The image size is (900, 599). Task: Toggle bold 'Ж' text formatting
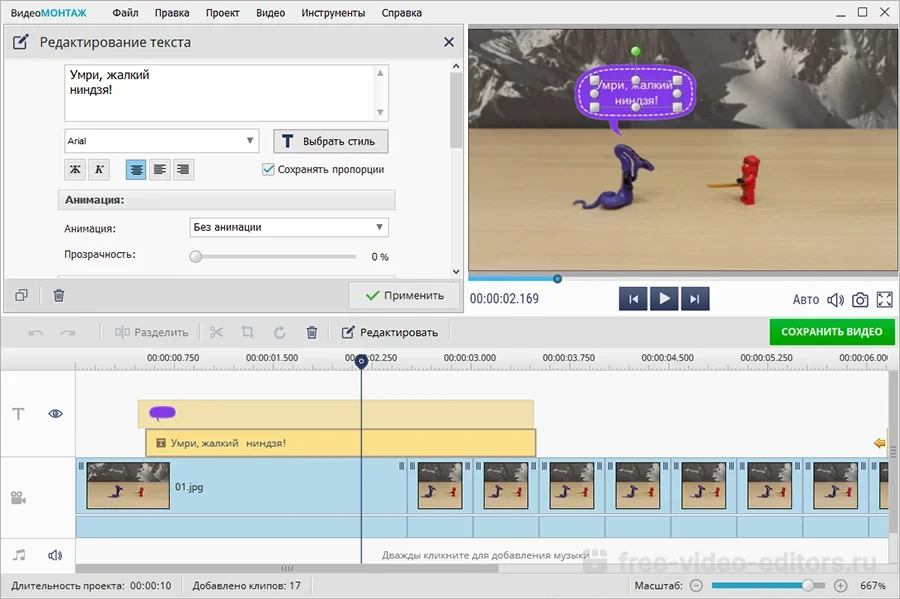point(75,169)
